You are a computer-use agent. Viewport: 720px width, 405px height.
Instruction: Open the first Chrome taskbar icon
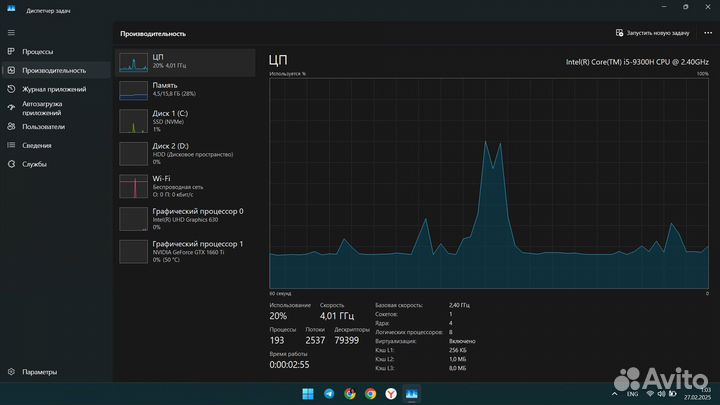(x=350, y=394)
